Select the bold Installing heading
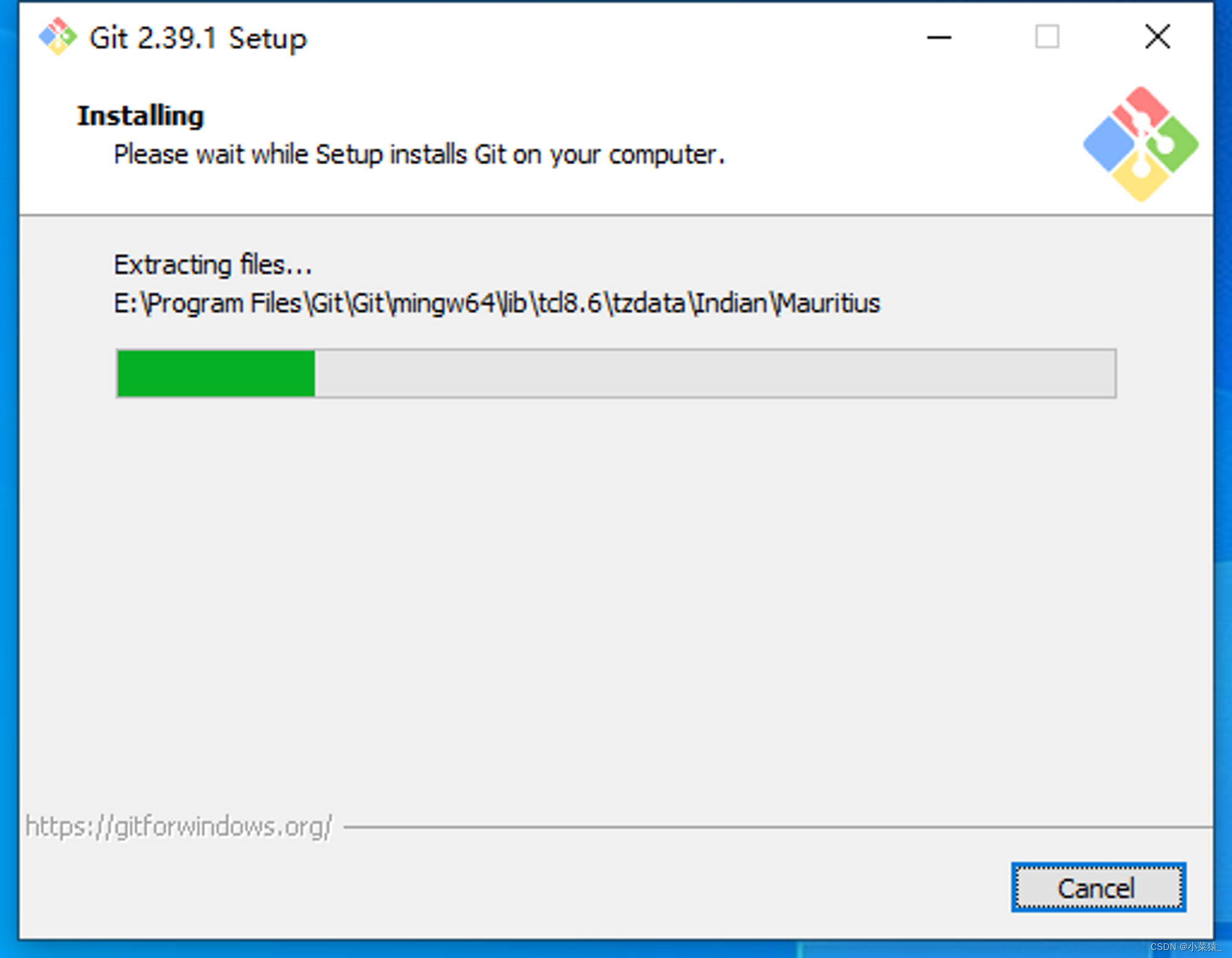 pyautogui.click(x=140, y=116)
